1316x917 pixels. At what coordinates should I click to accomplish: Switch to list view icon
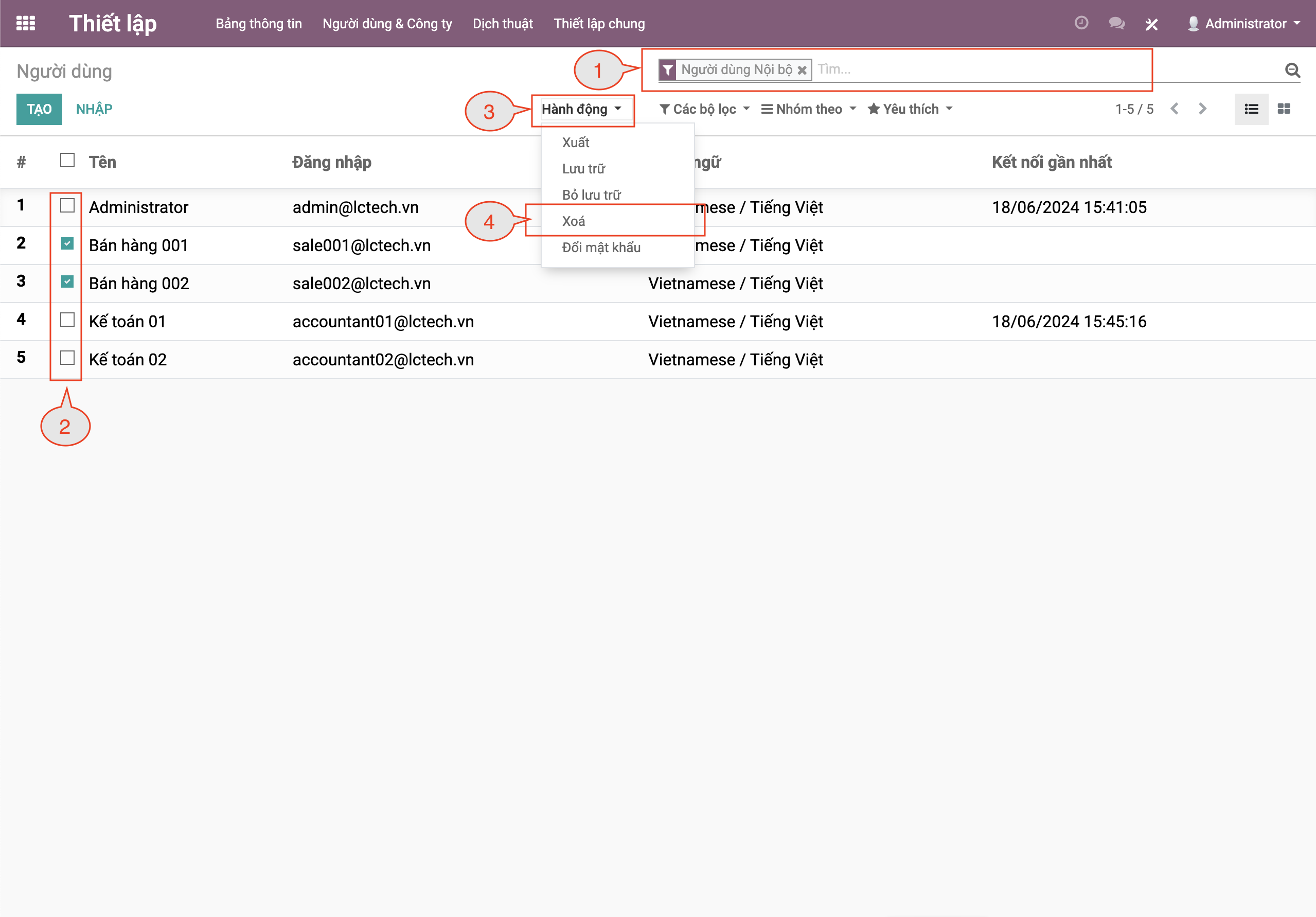click(1251, 109)
